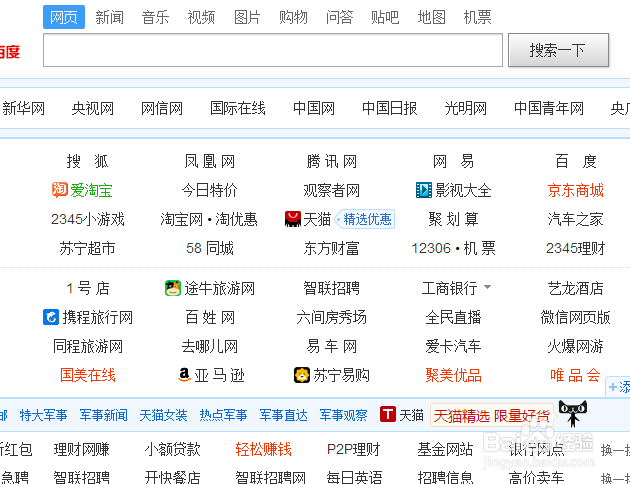The image size is (630, 484).
Task: Open the 开快餐店 link
Action: pos(172,477)
